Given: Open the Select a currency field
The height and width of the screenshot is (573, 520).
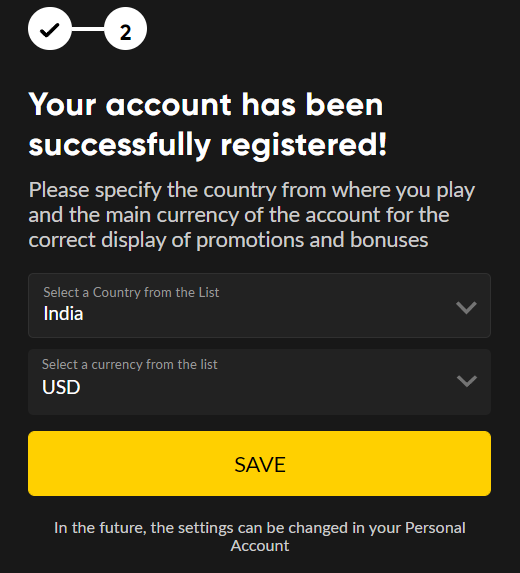Looking at the screenshot, I should [259, 382].
